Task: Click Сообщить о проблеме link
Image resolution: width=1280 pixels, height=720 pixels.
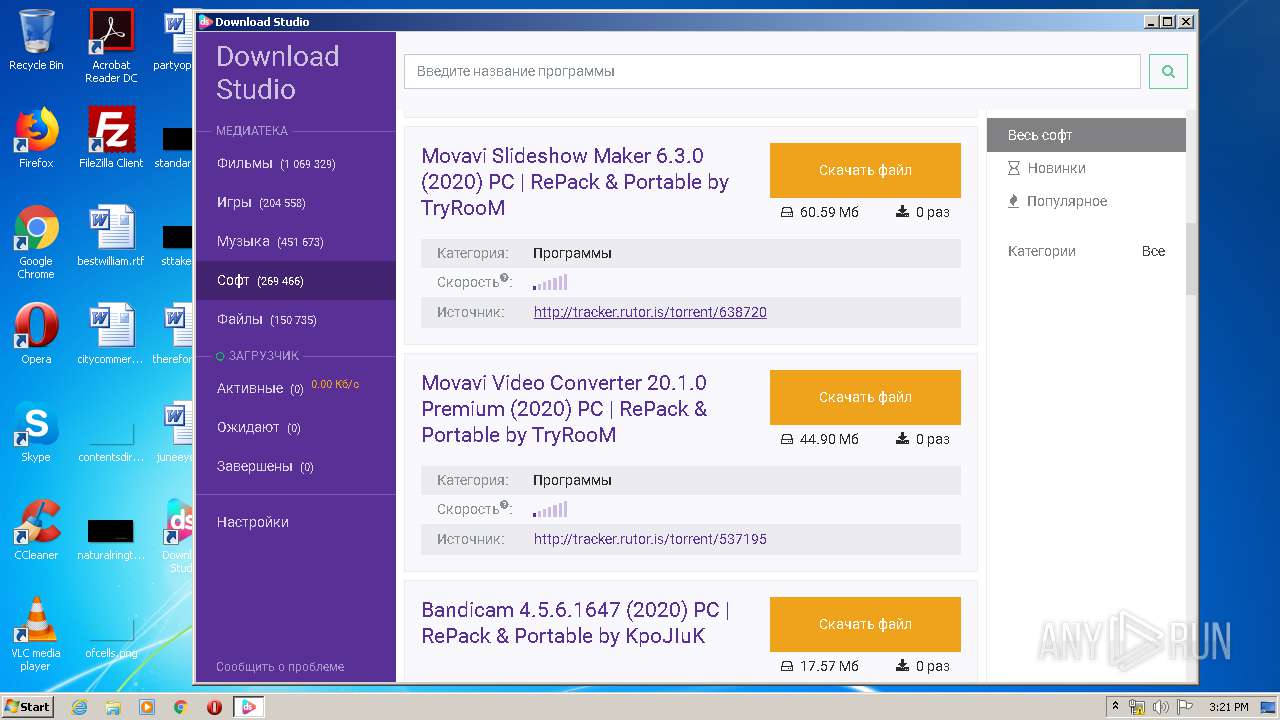Action: 280,666
